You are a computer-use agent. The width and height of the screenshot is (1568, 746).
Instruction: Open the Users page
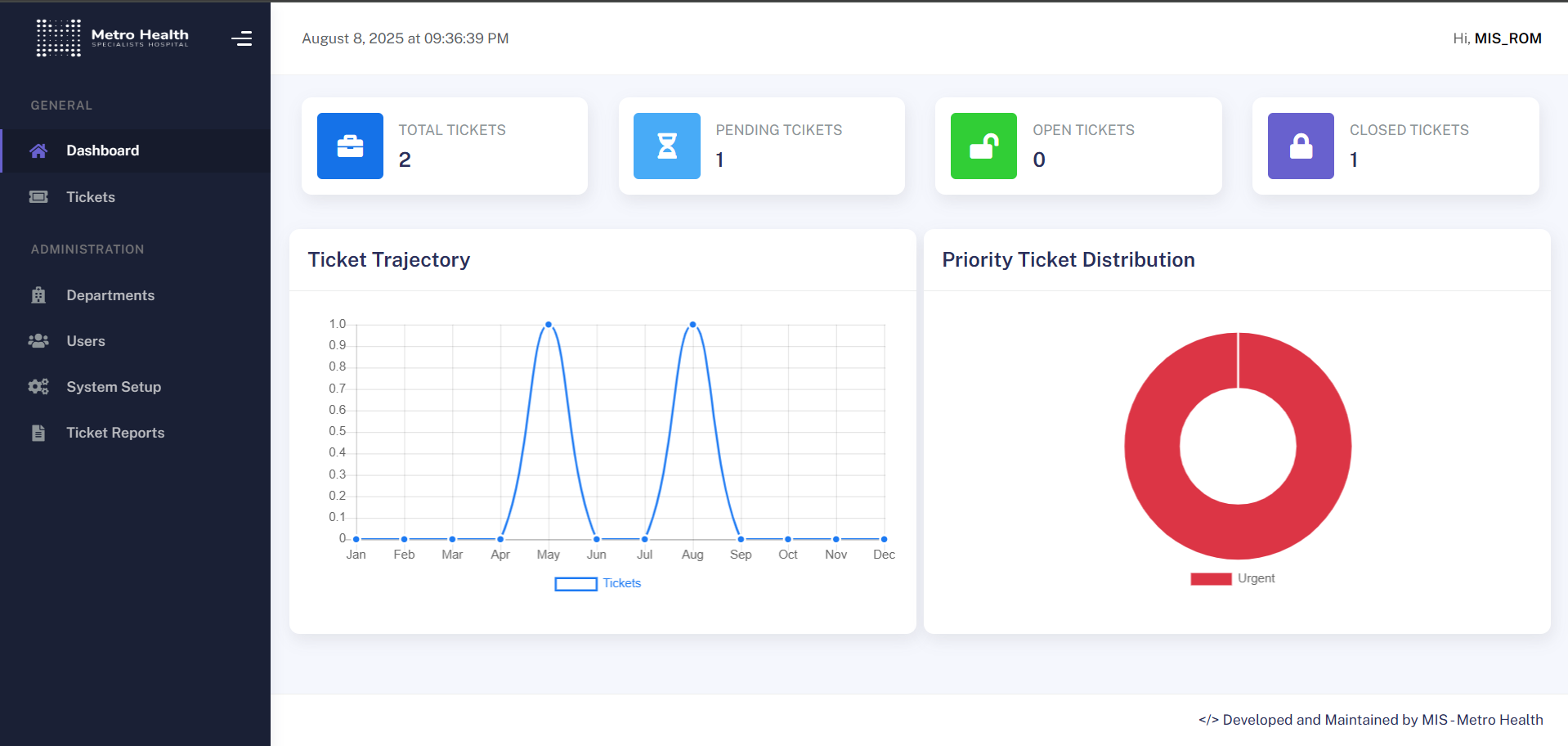[x=85, y=341]
